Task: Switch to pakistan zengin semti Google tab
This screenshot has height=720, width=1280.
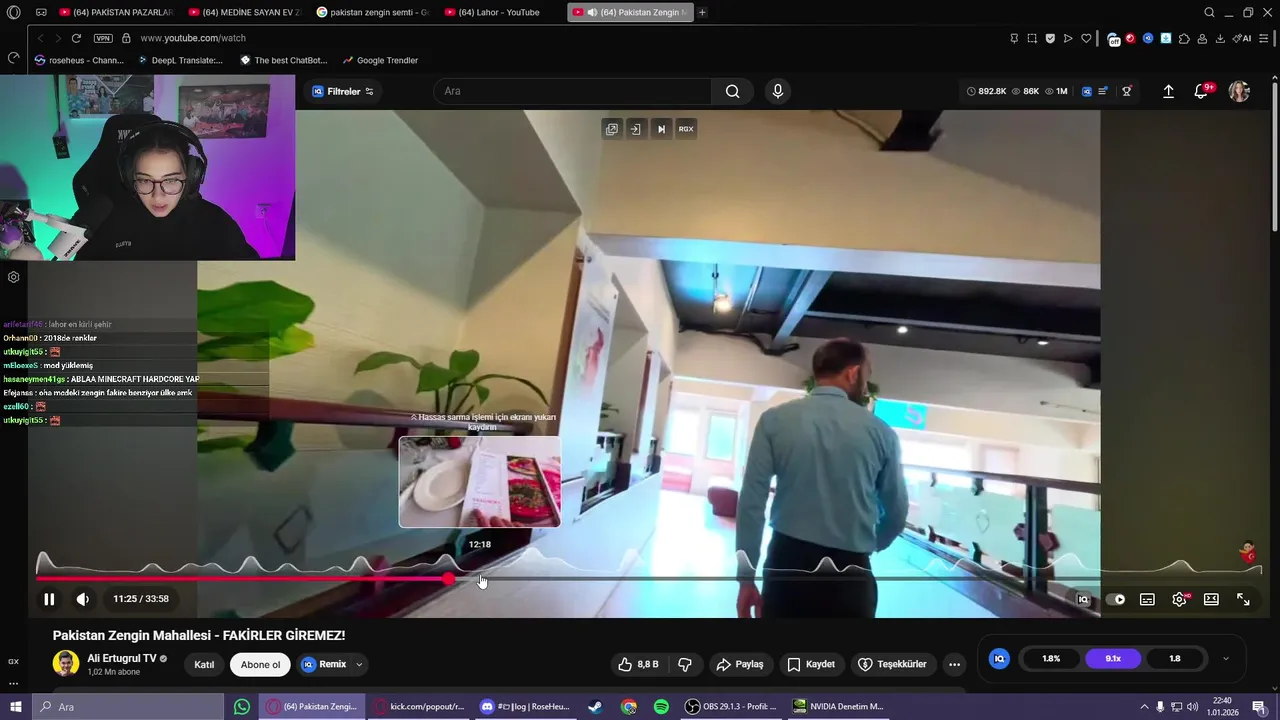Action: click(372, 12)
